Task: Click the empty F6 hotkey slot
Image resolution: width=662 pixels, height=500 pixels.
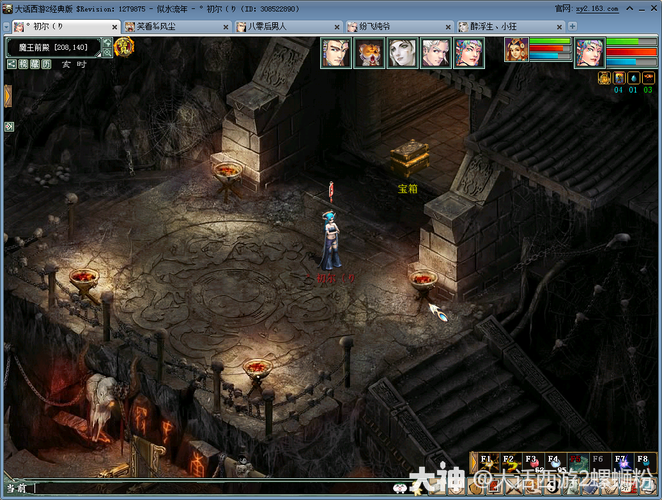Action: pos(600,463)
